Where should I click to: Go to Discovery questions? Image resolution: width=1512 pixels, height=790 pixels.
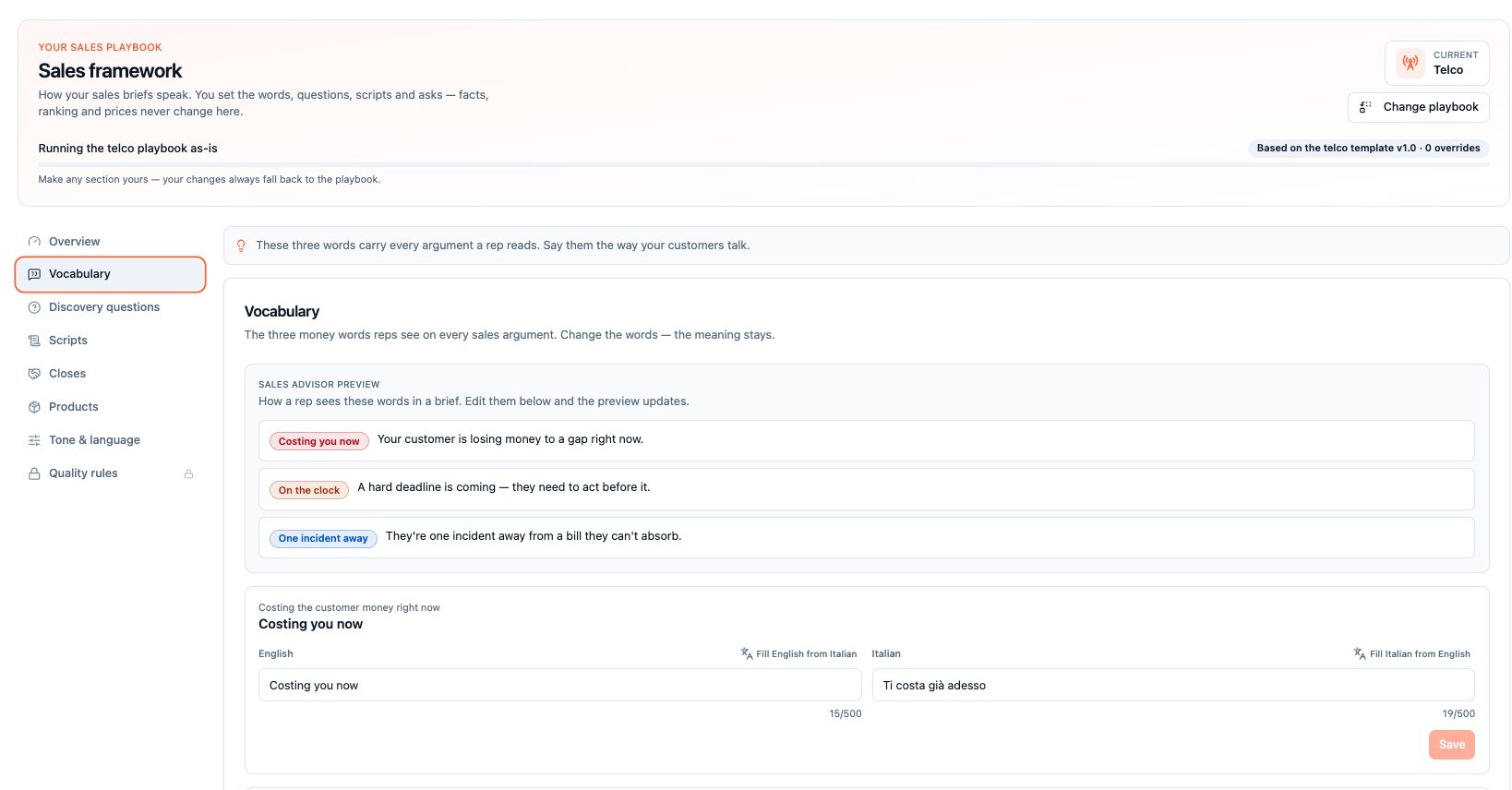tap(110, 307)
